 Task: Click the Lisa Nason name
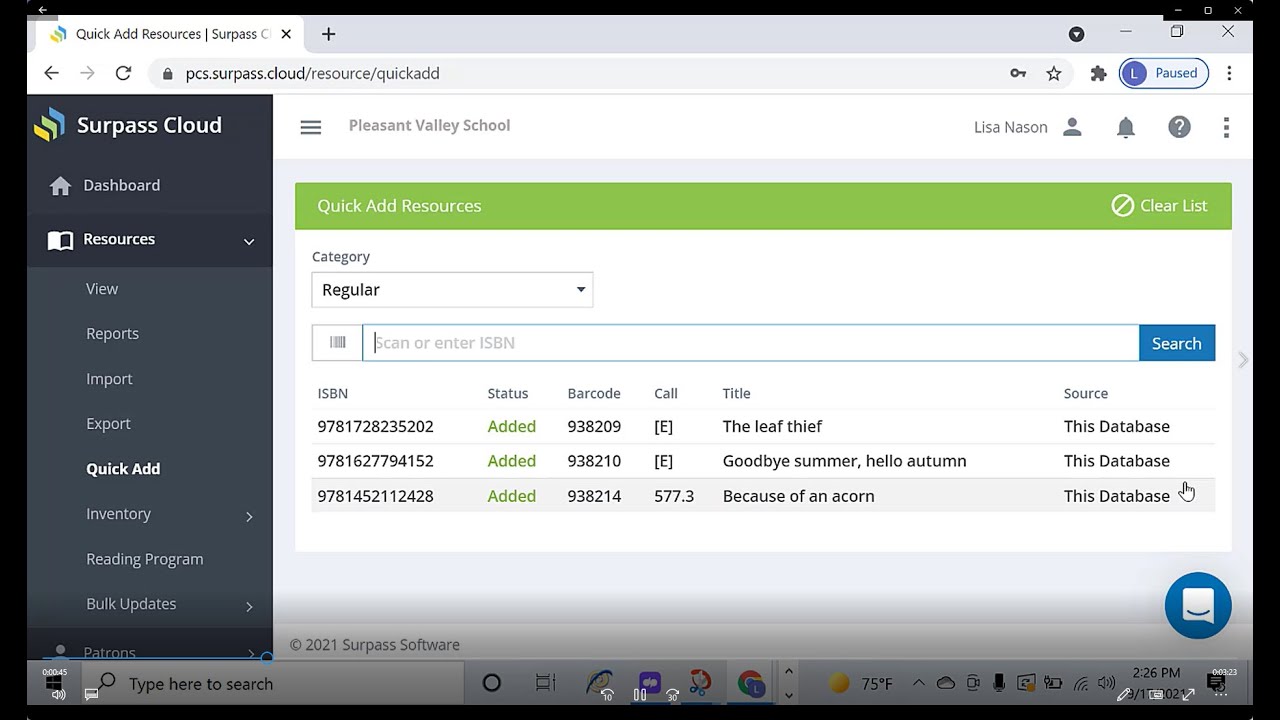tap(1011, 127)
